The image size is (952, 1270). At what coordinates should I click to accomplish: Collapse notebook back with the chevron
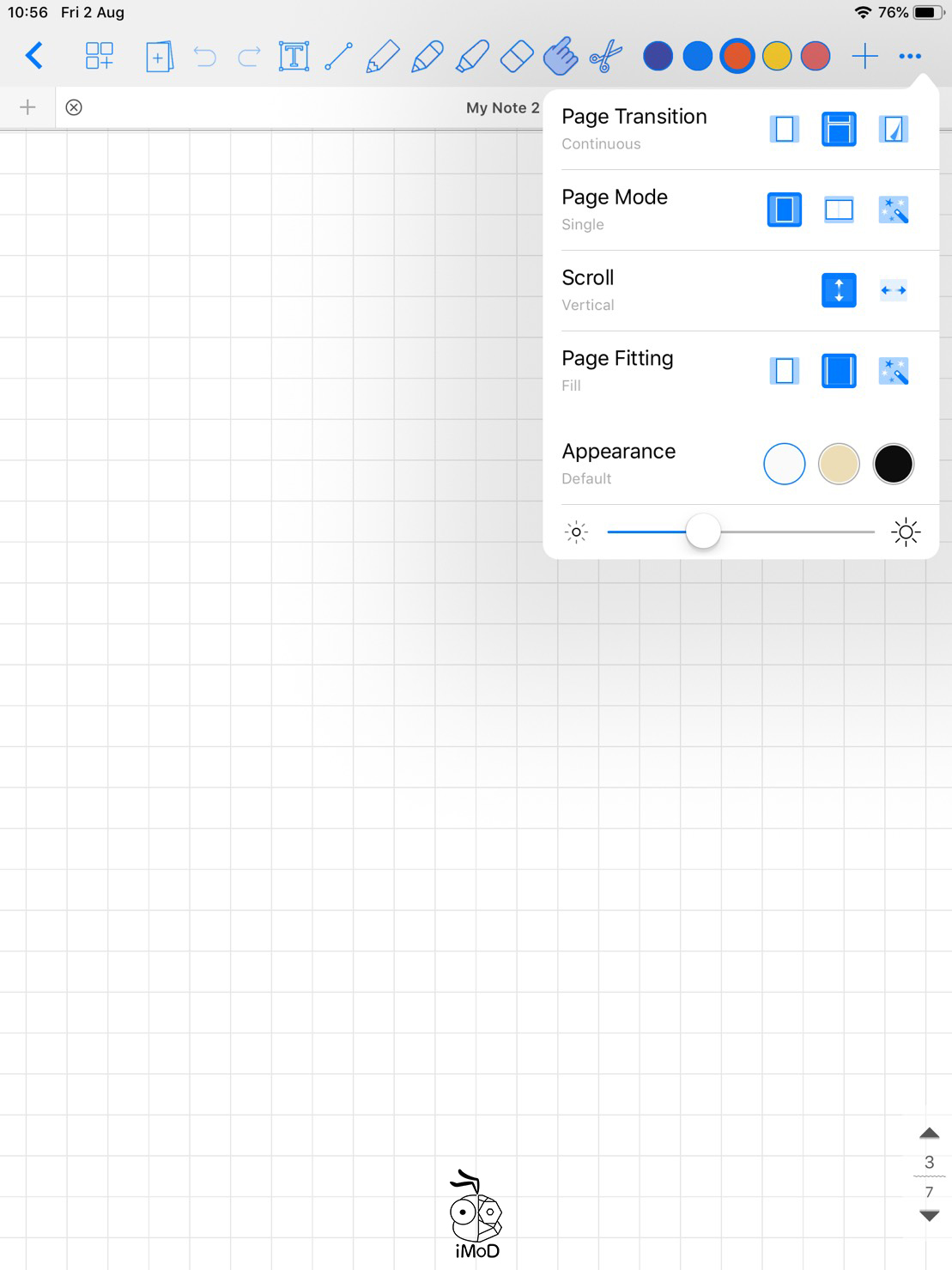tap(34, 55)
